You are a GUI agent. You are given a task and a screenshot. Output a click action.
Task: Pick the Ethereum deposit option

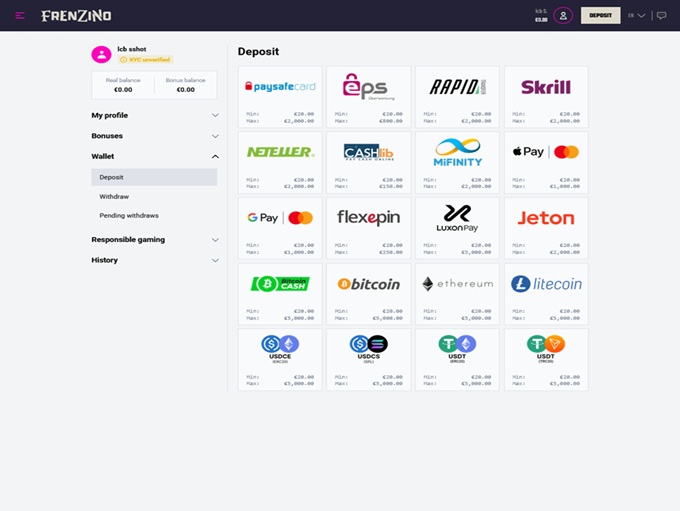tap(457, 284)
